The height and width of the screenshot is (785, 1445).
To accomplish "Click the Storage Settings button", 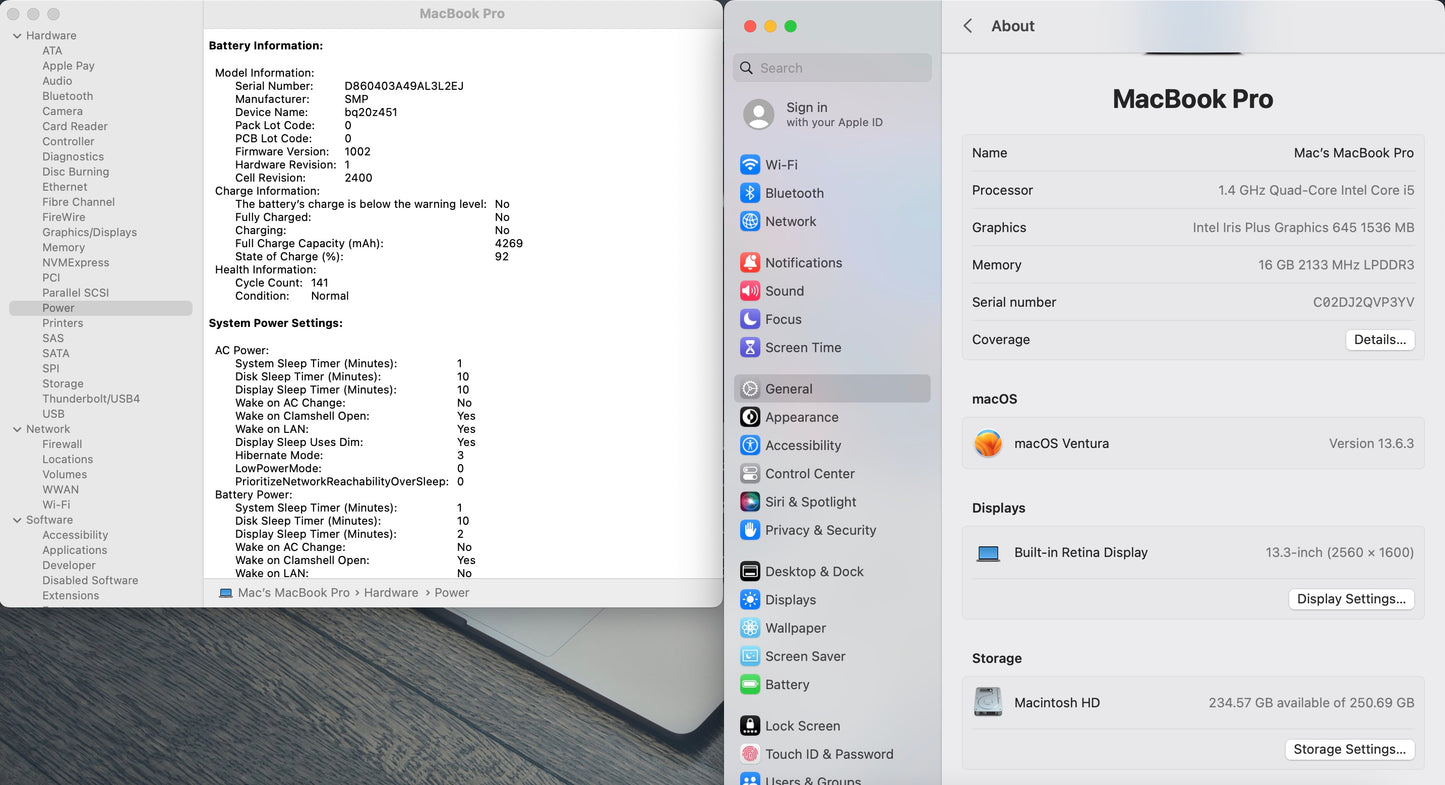I will pos(1349,749).
